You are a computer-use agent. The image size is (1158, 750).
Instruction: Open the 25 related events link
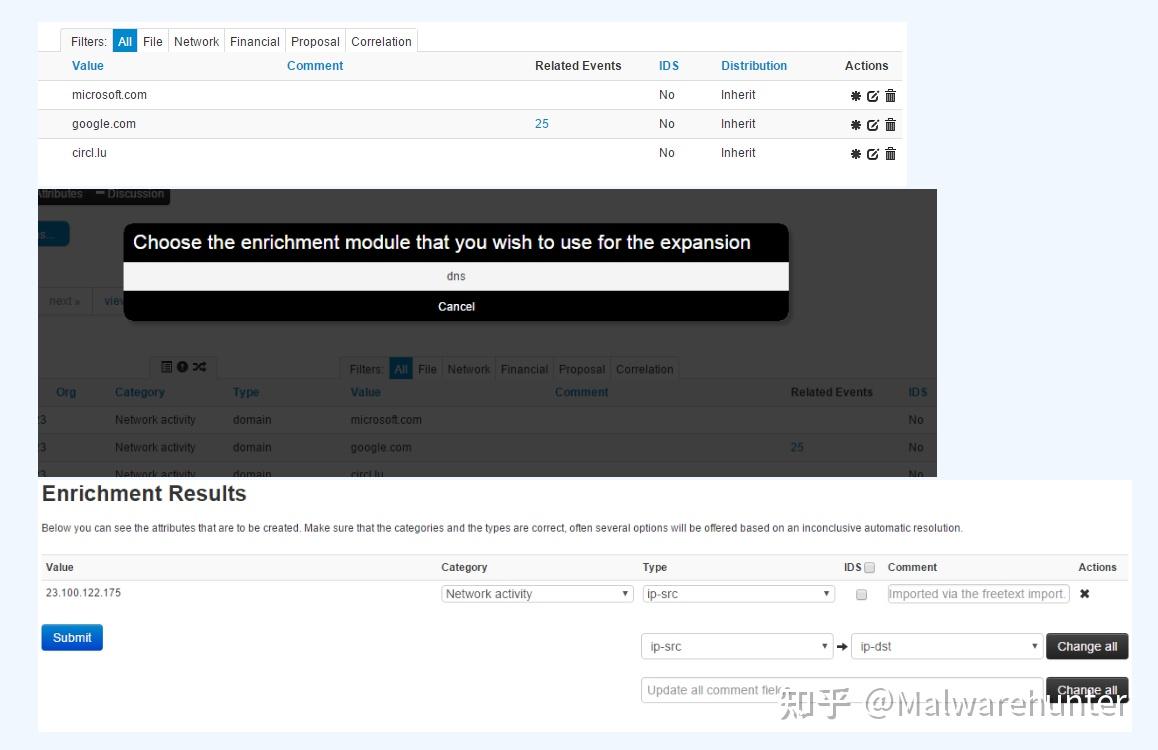541,124
